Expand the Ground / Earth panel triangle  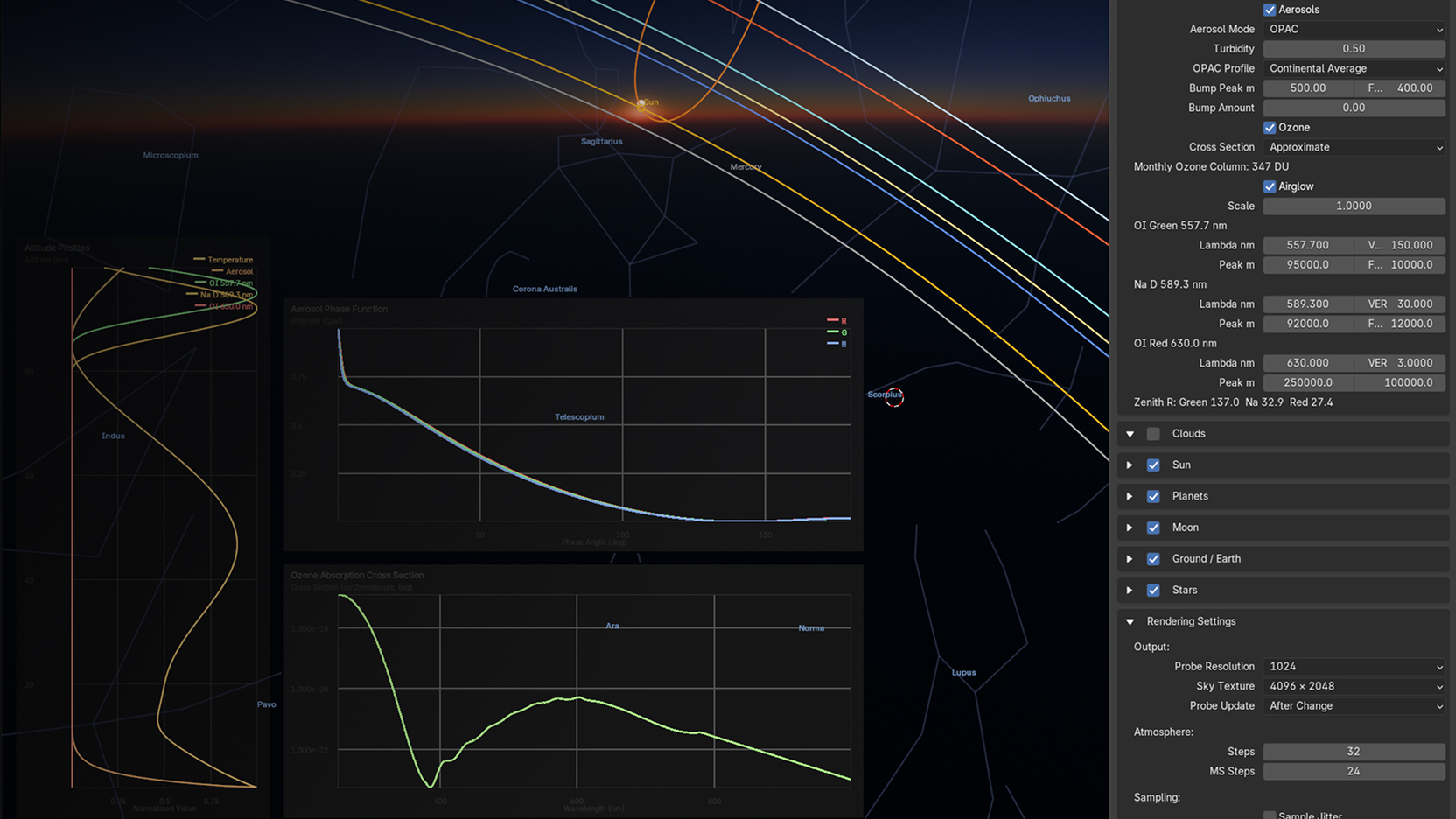point(1130,559)
